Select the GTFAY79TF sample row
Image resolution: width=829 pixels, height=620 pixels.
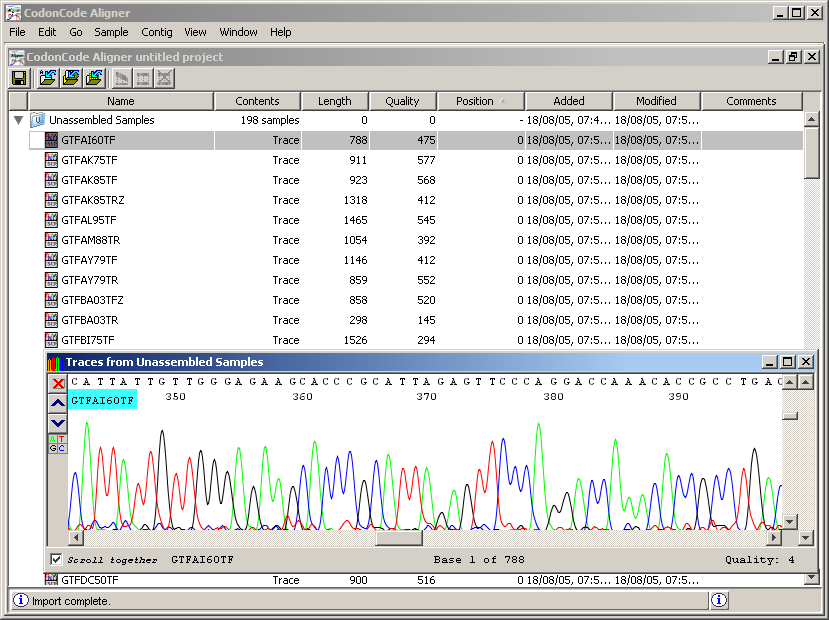pyautogui.click(x=416, y=260)
